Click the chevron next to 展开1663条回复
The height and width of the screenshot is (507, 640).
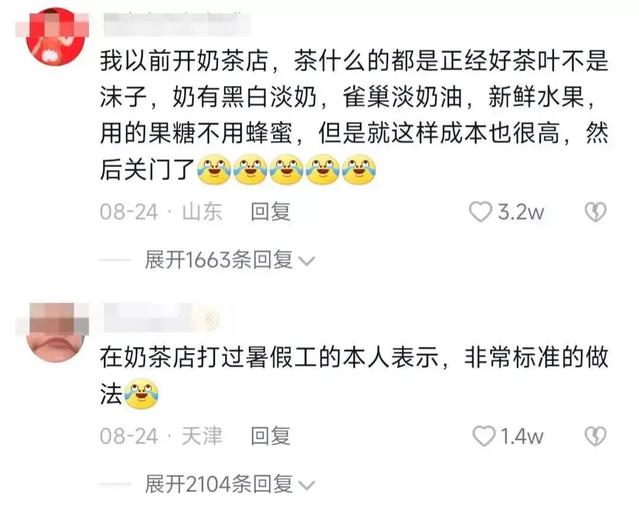pos(307,261)
